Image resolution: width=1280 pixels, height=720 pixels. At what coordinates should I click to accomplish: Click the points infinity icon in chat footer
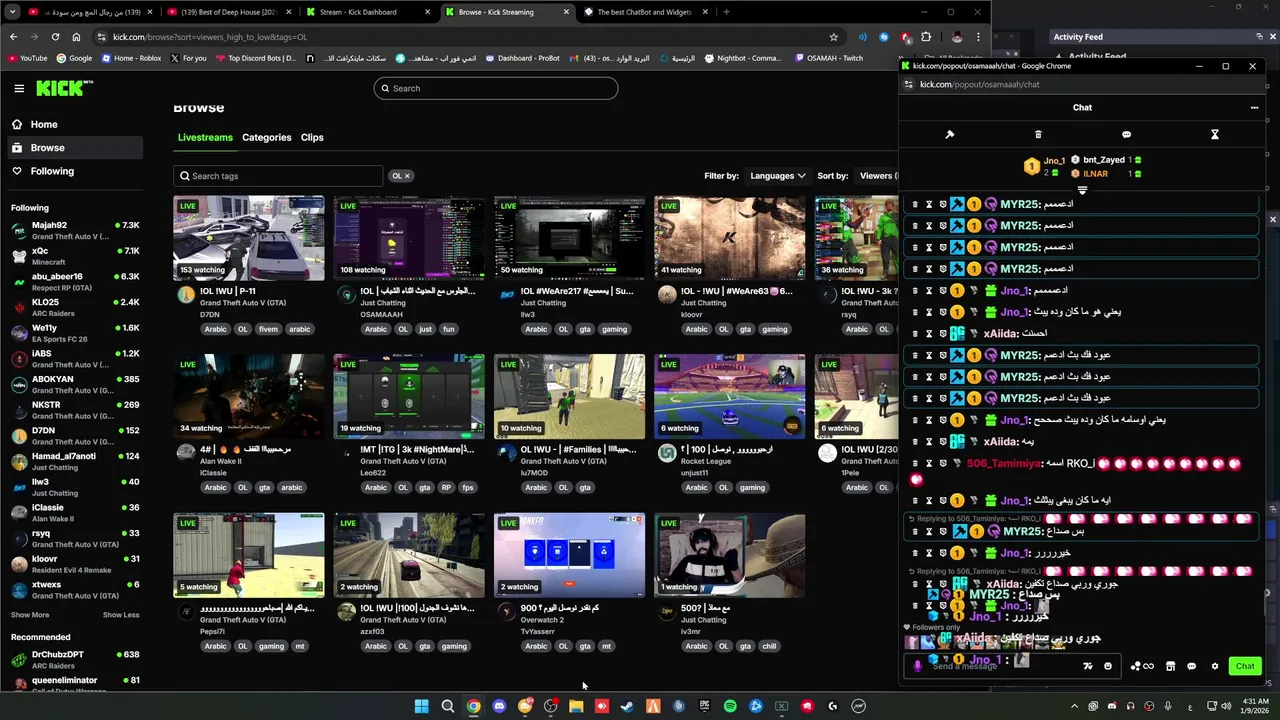pos(1142,666)
